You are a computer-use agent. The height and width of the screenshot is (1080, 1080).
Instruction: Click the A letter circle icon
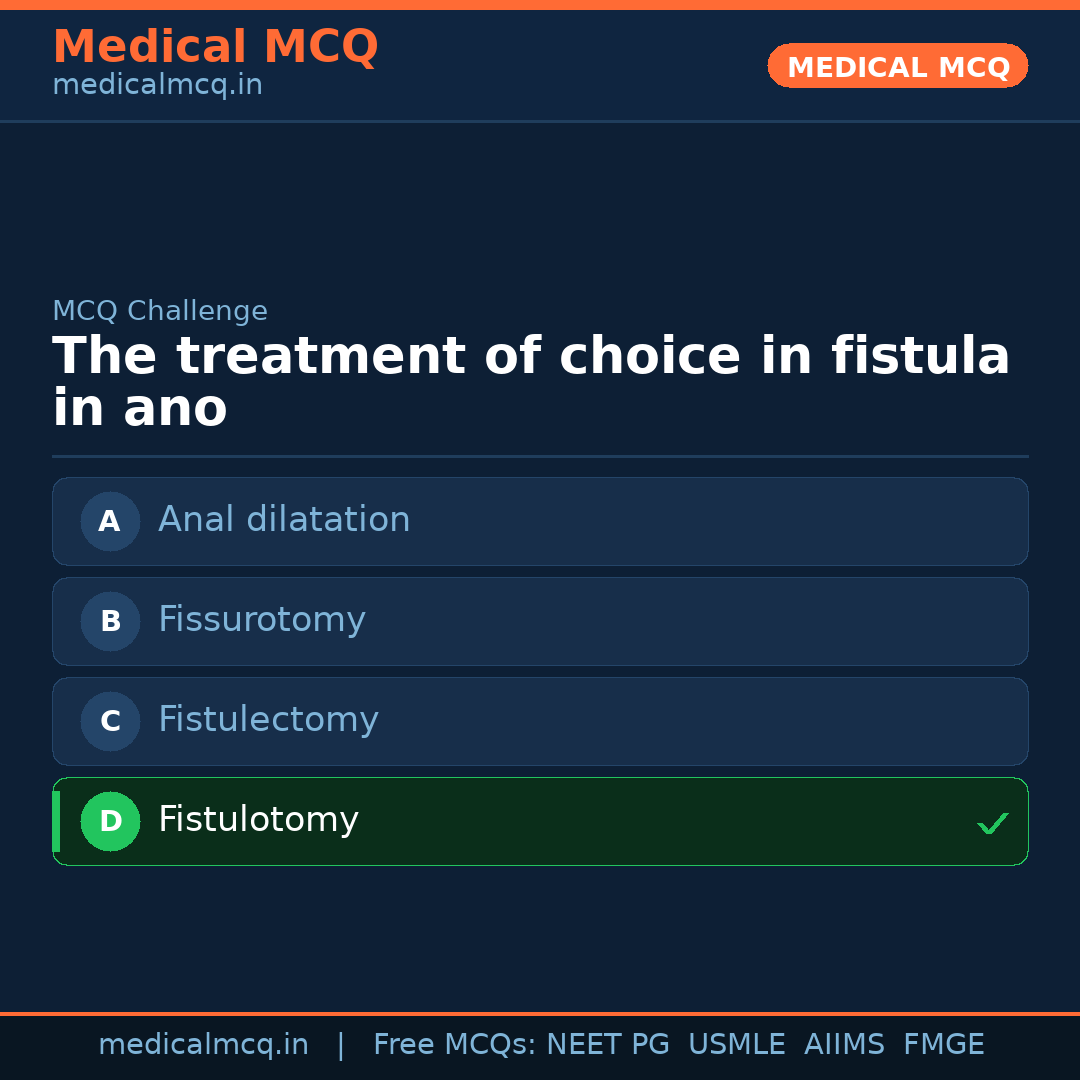pos(110,521)
